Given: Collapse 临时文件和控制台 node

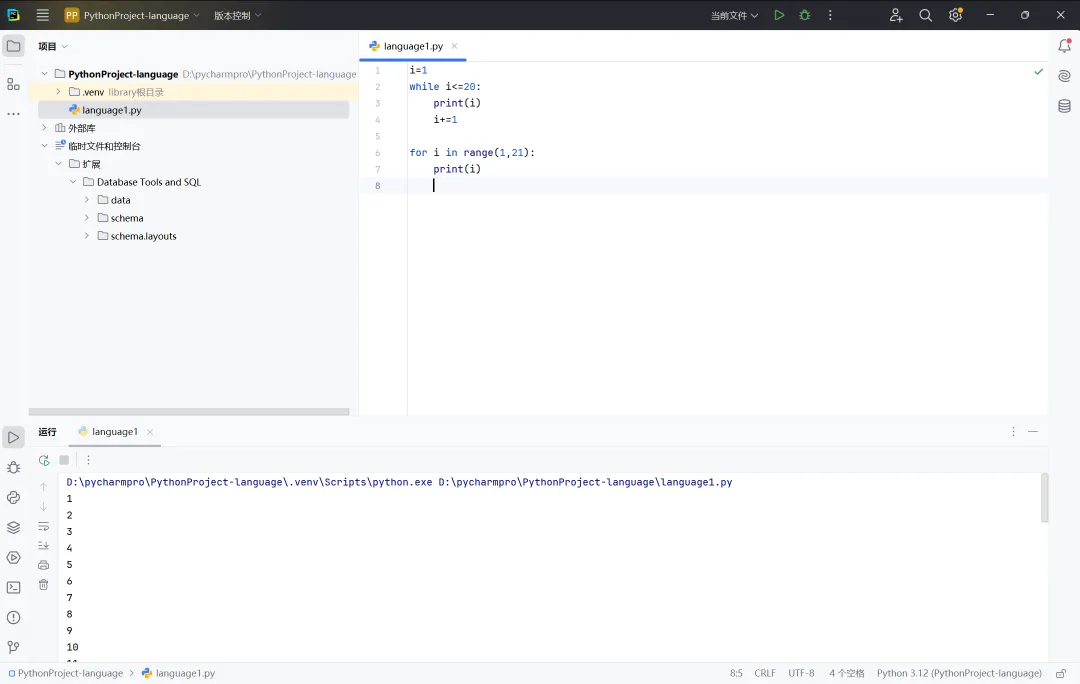Looking at the screenshot, I should 45,145.
